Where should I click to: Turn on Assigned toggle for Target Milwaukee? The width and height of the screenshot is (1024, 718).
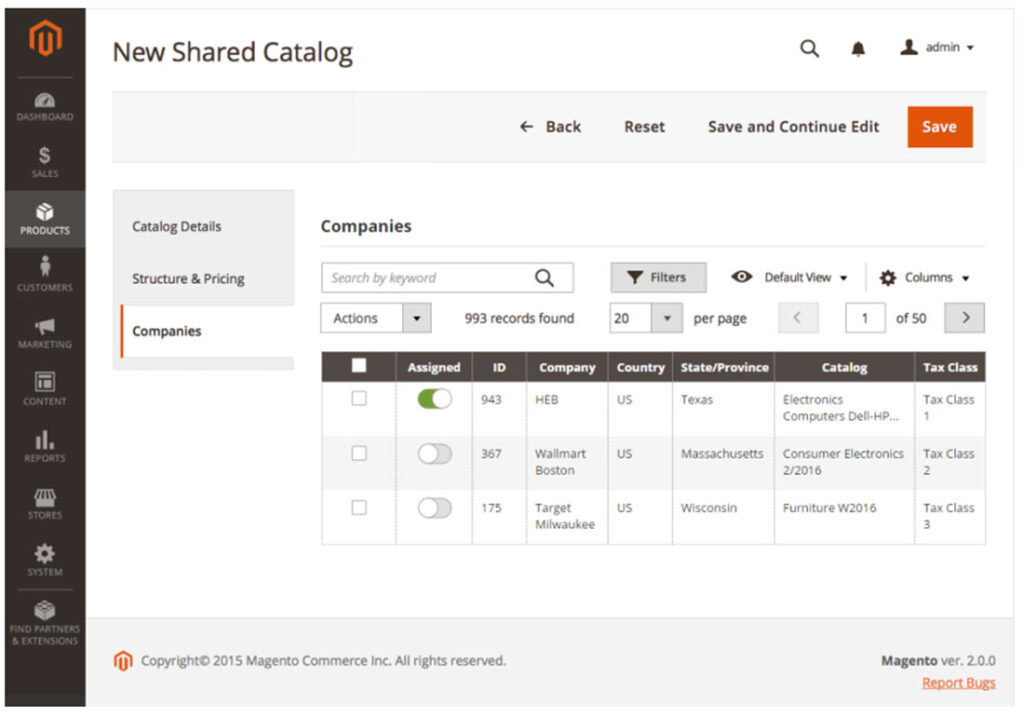[434, 508]
